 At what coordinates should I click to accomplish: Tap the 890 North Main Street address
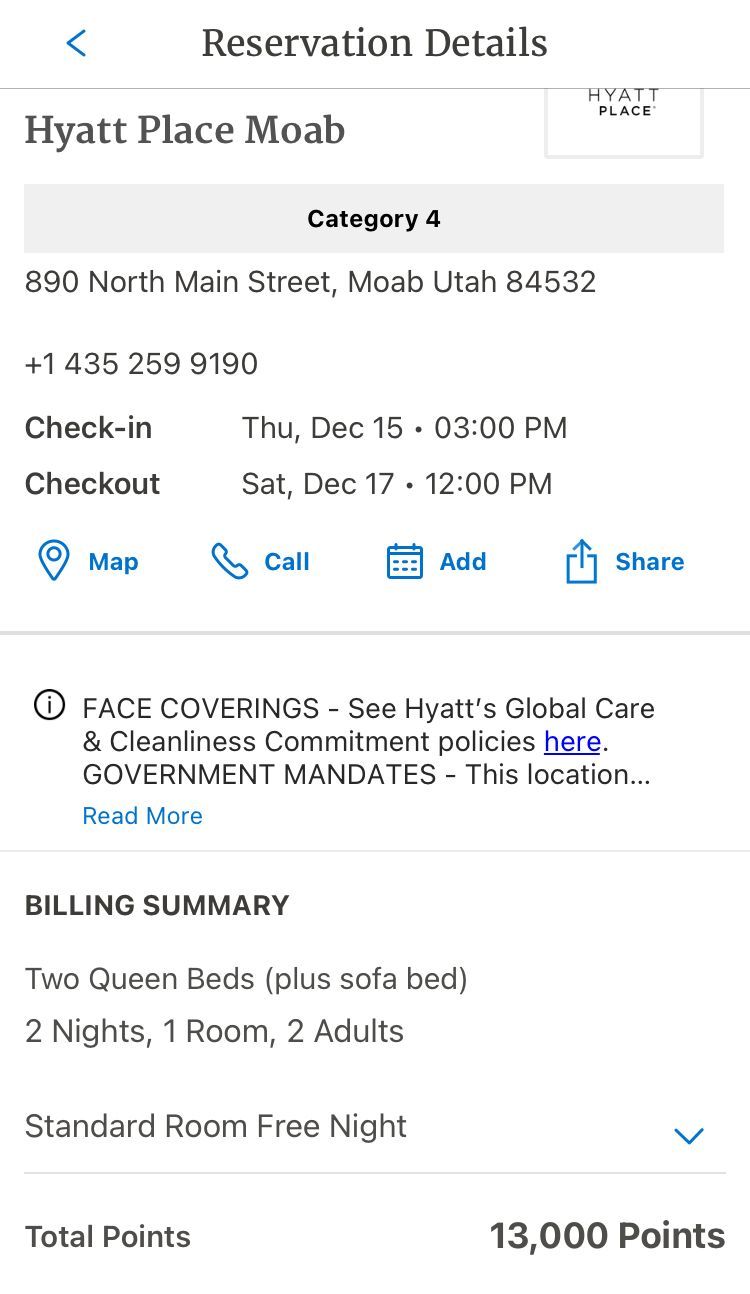[x=310, y=282]
